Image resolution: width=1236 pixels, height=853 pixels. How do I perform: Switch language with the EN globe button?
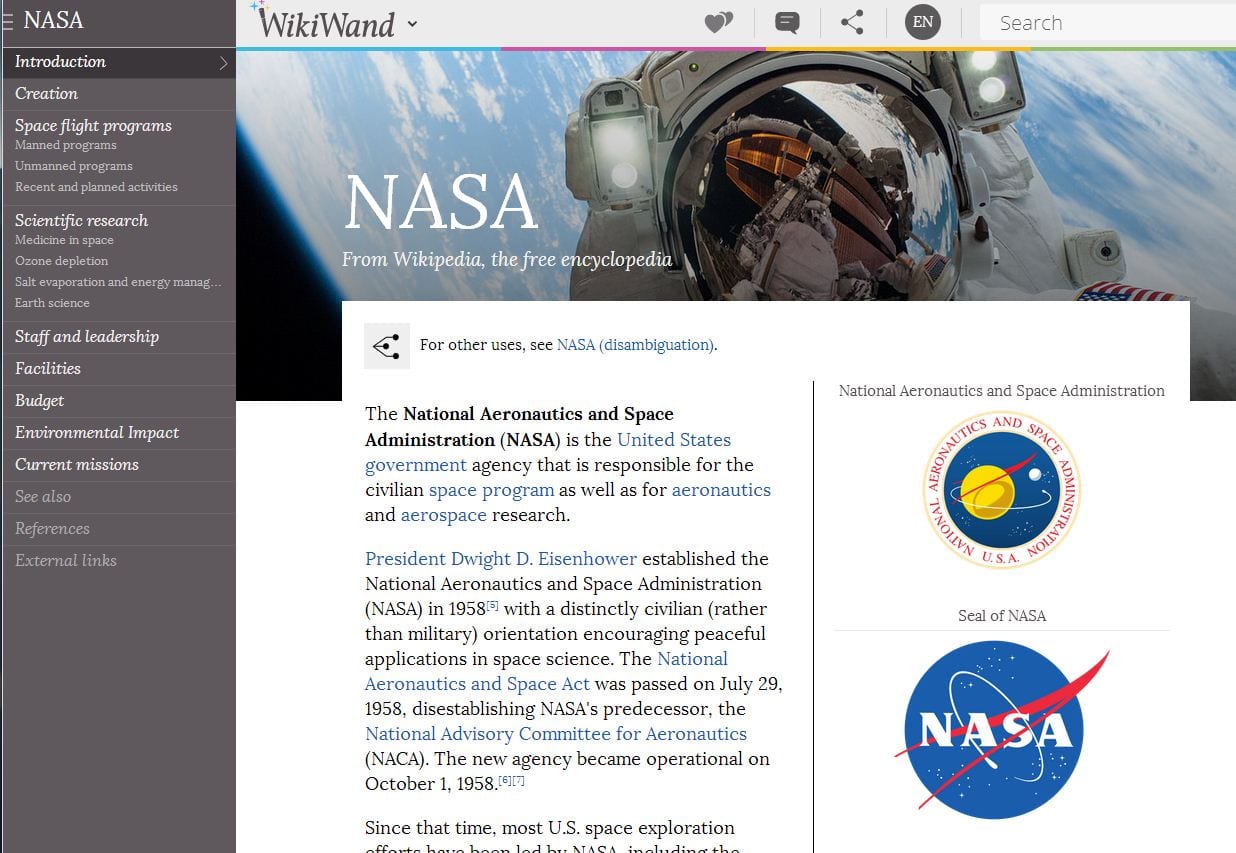pos(921,21)
